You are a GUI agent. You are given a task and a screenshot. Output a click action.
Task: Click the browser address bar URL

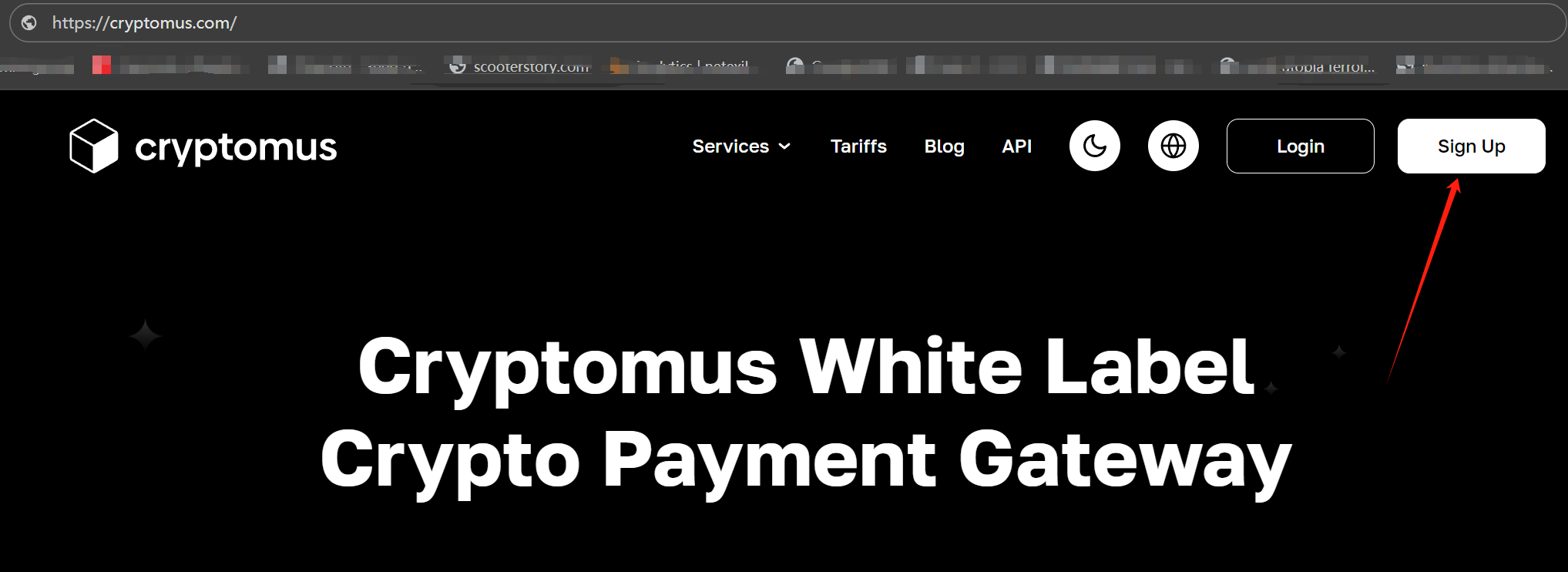[144, 23]
